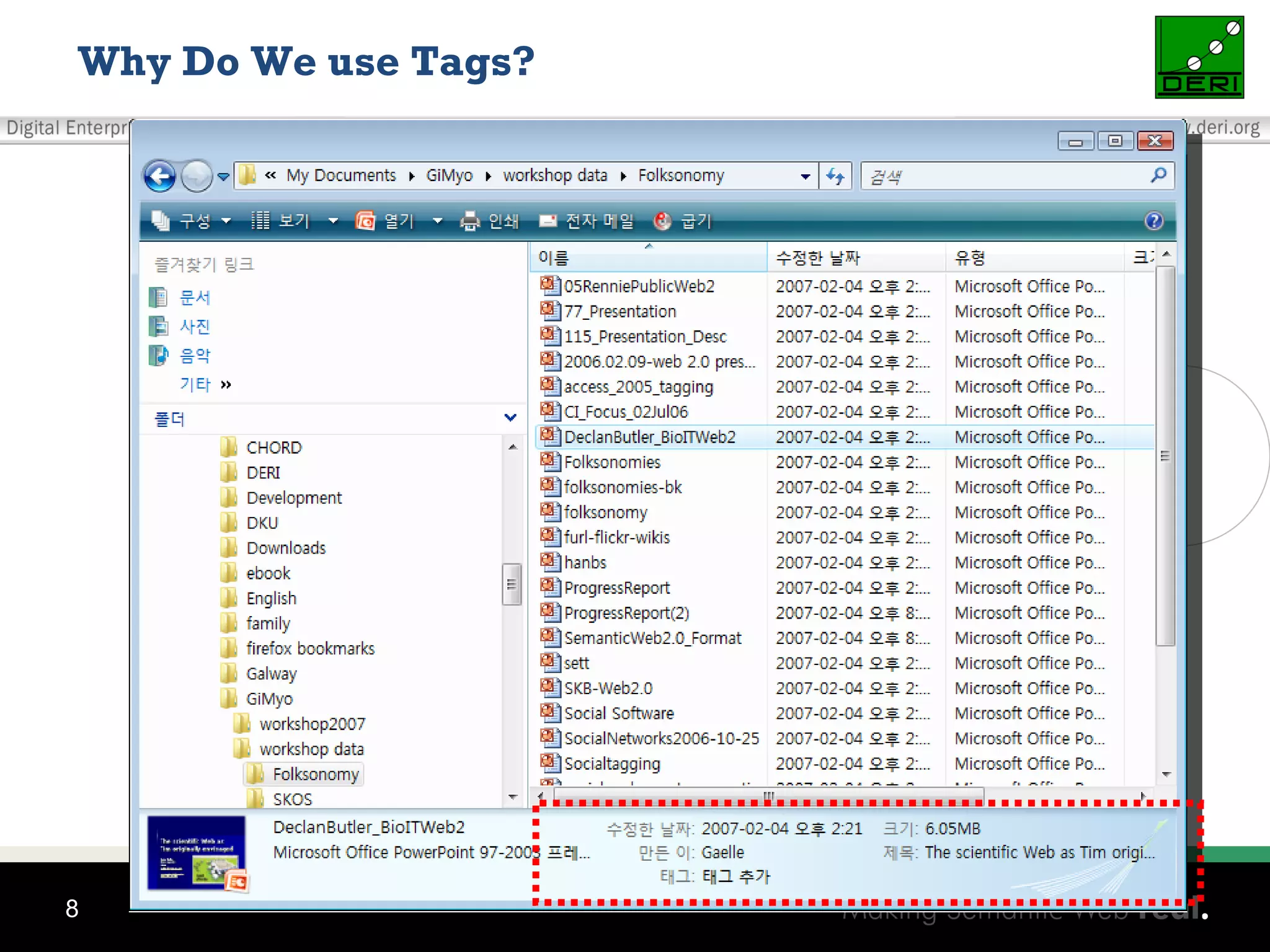Select the SKOS folder in tree
Image resolution: width=1270 pixels, height=952 pixels.
292,799
